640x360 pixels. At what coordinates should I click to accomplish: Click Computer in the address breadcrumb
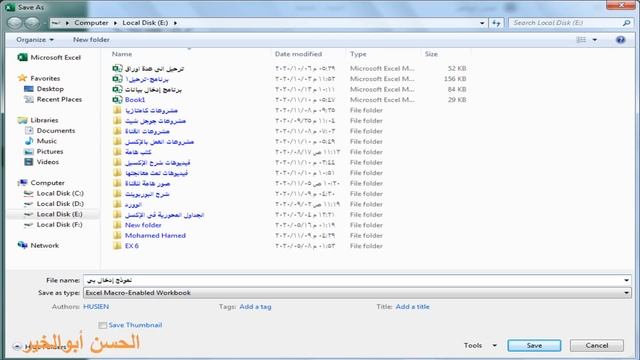91,23
